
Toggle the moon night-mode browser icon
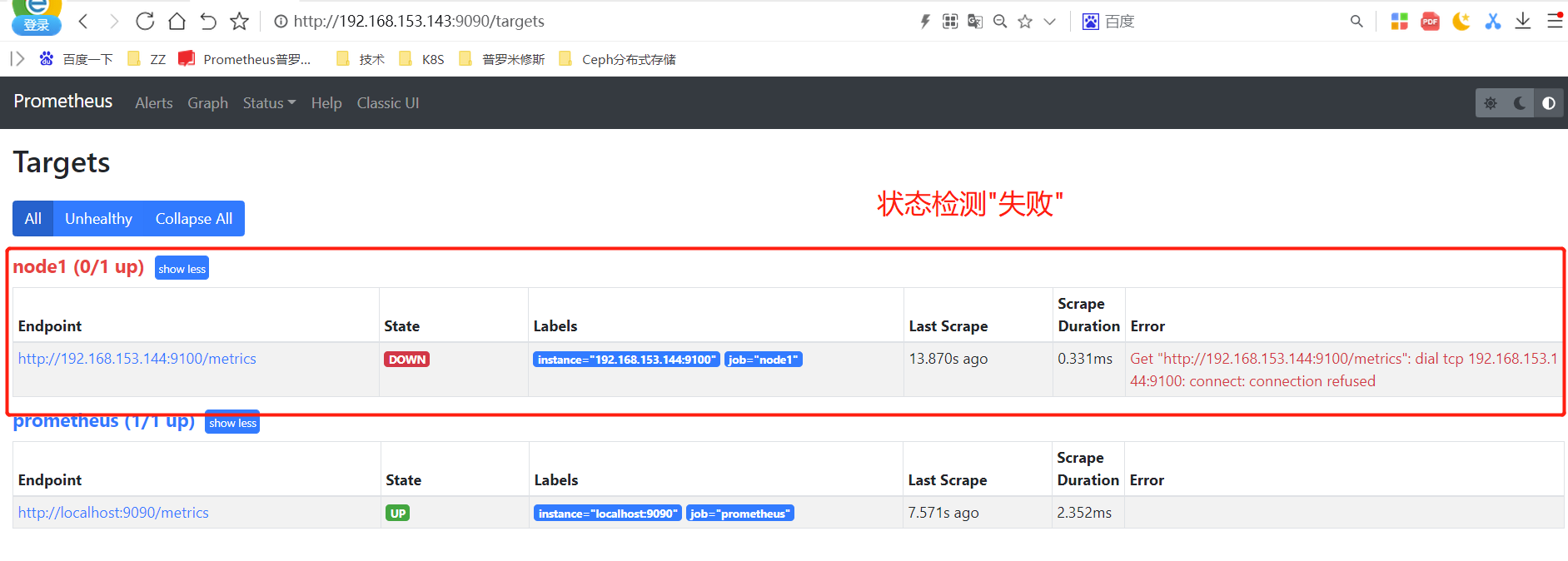click(1461, 22)
